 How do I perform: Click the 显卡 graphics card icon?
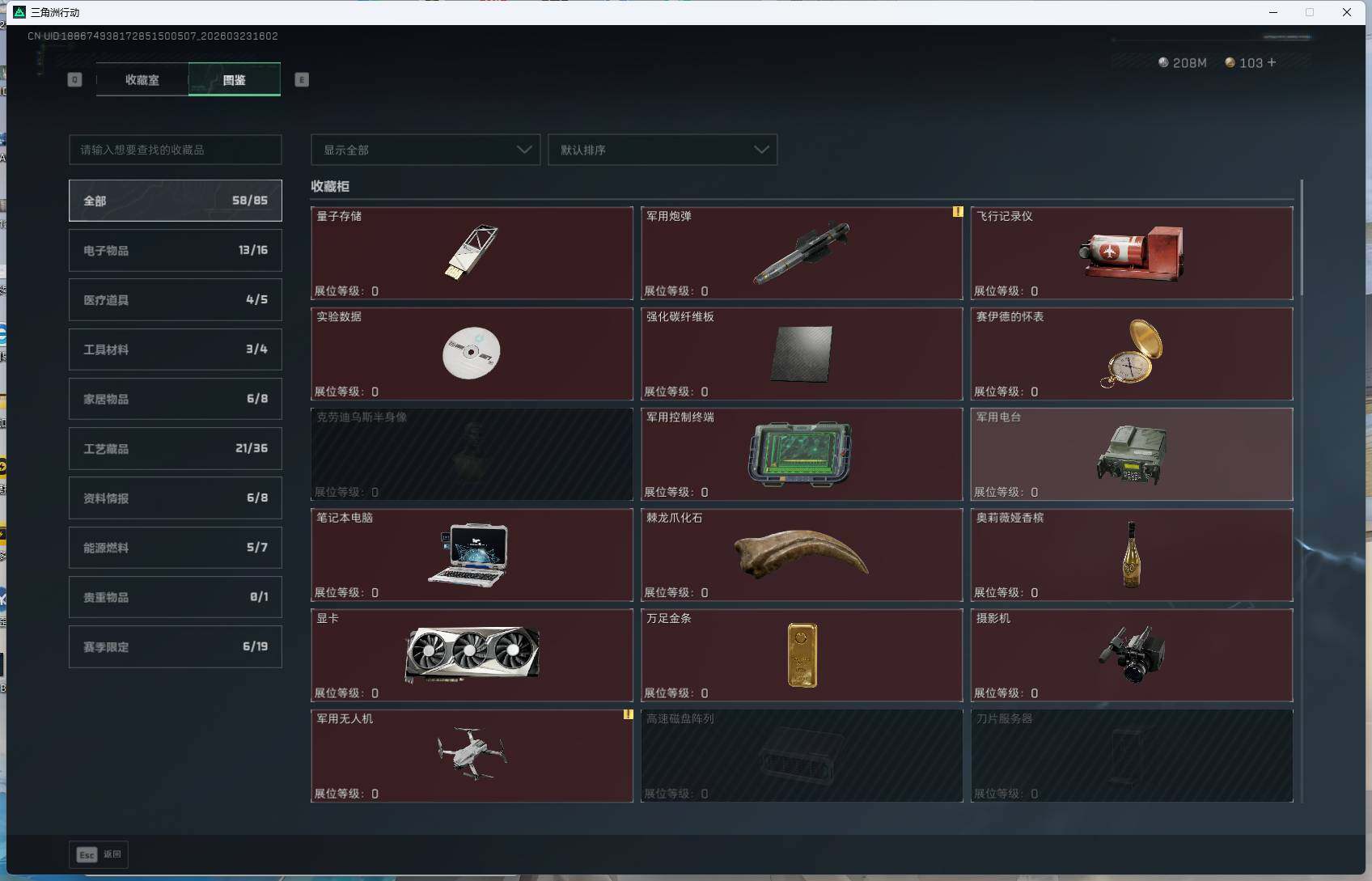coord(472,654)
